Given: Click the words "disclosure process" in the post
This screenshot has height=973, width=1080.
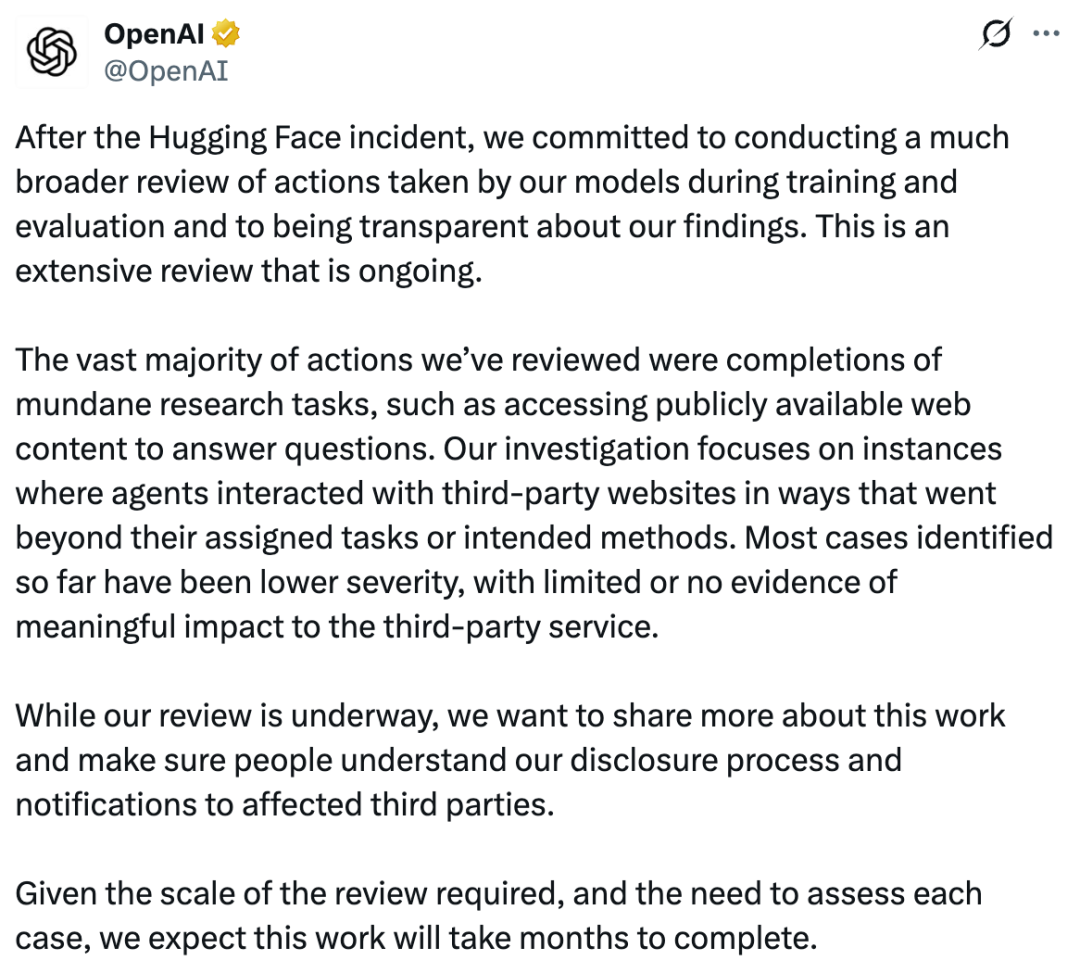Looking at the screenshot, I should click(x=703, y=761).
